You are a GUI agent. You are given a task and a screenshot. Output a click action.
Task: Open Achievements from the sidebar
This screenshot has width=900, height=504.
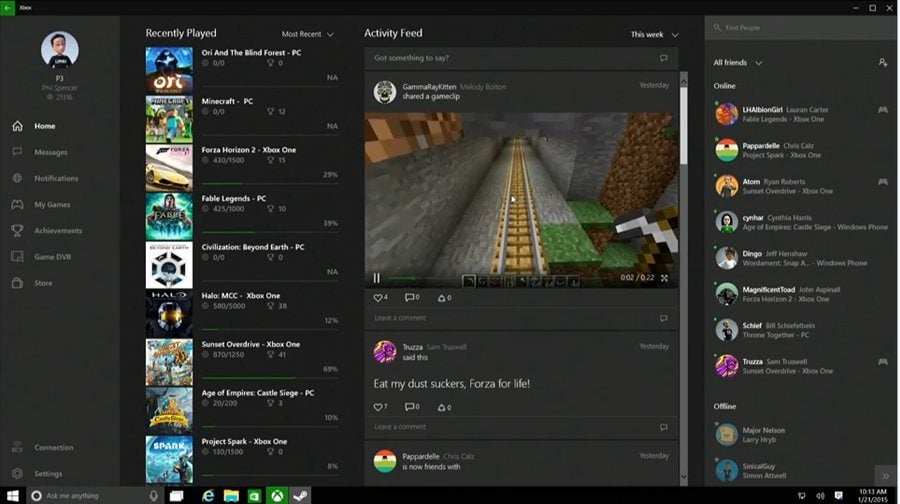pyautogui.click(x=46, y=230)
